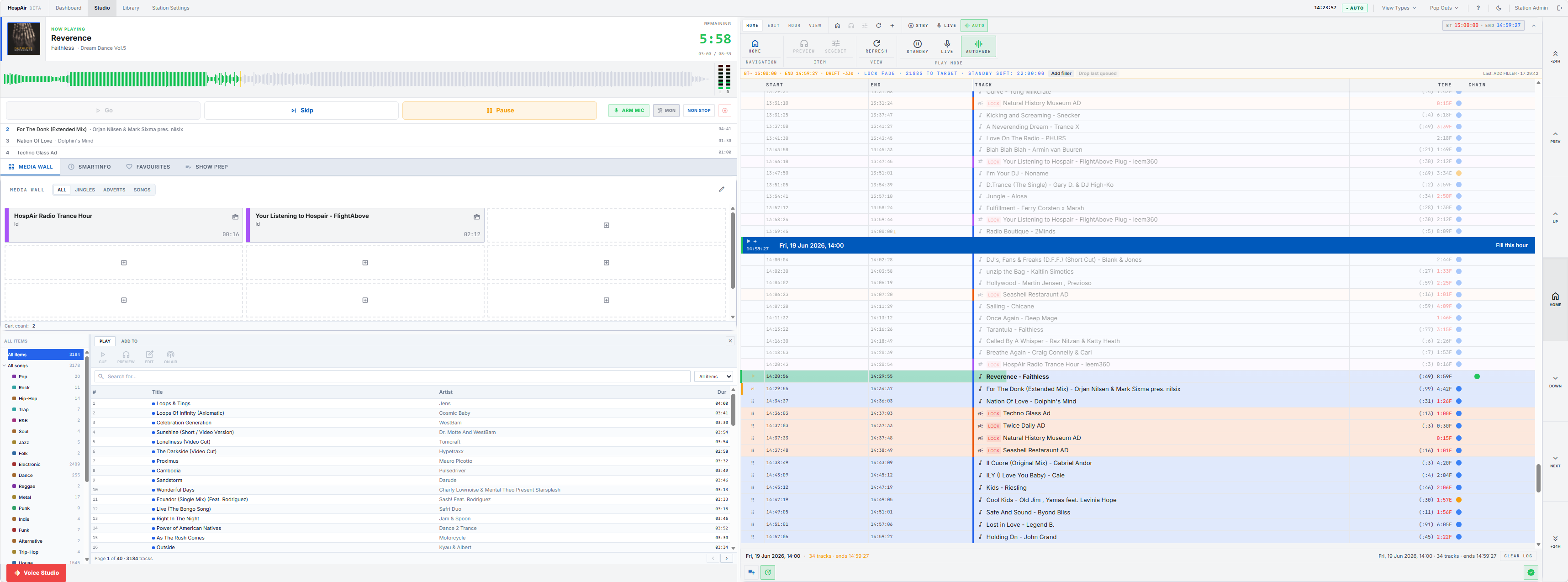
Task: Collapse the All songs tree node
Action: (x=4, y=366)
